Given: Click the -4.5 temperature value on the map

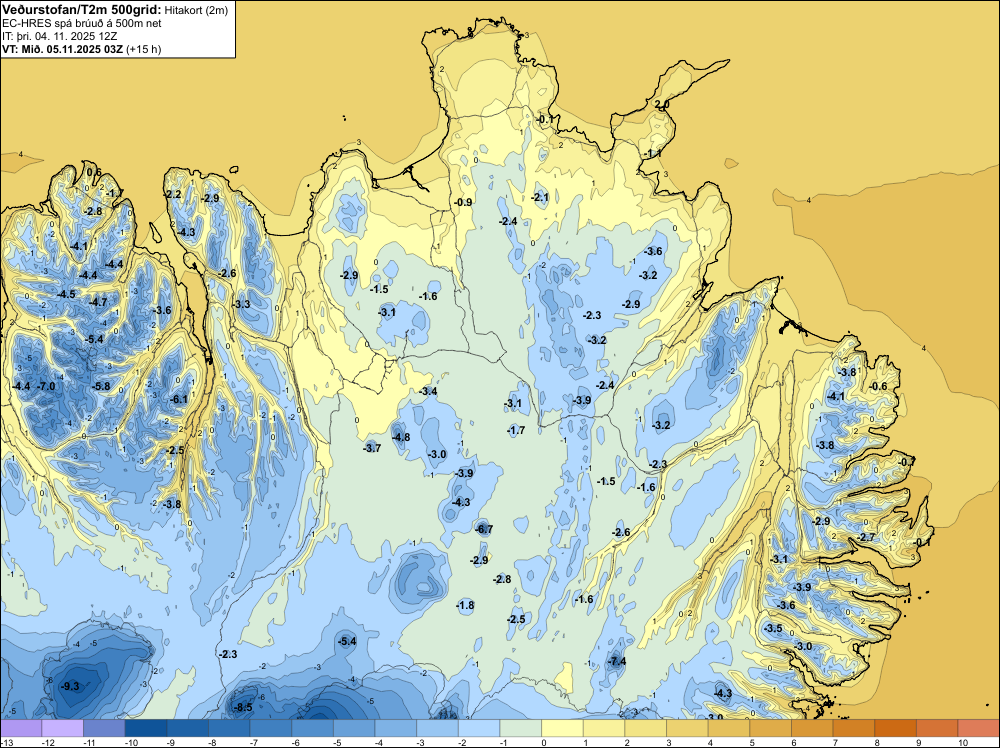Looking at the screenshot, I should pos(66,294).
